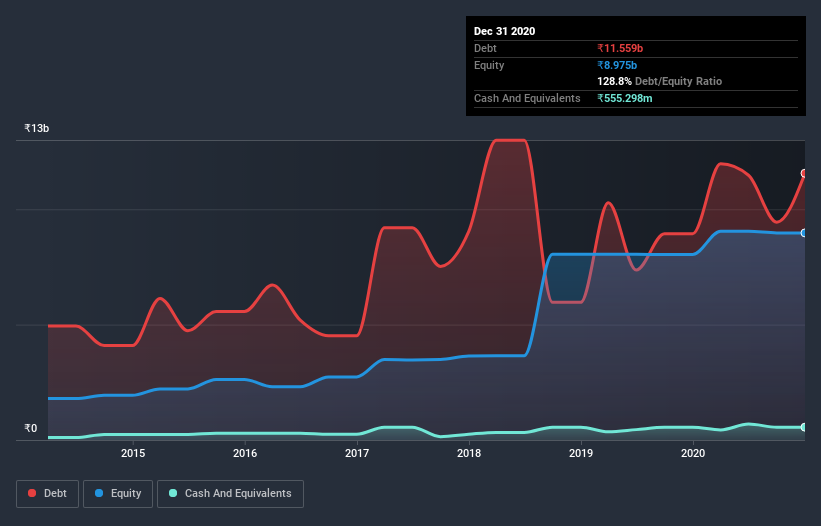Toggle the Equity legend button
Viewport: 821px width, 526px height.
pyautogui.click(x=118, y=494)
